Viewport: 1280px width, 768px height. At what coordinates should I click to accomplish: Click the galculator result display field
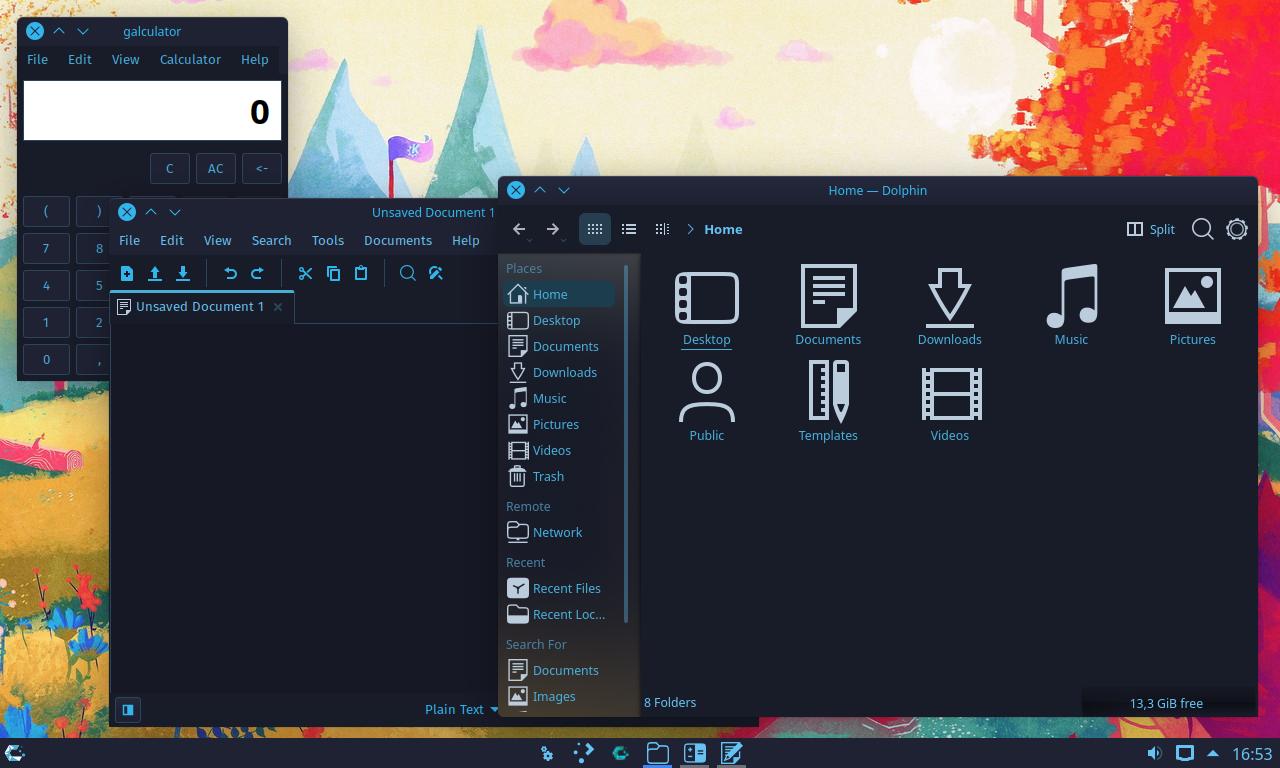(152, 111)
